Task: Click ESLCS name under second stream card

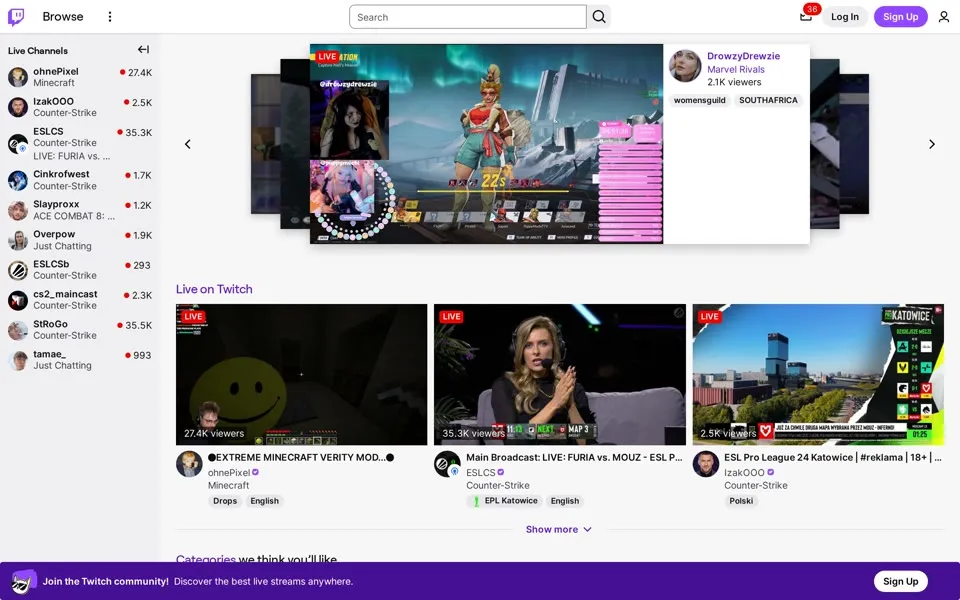Action: [x=481, y=472]
